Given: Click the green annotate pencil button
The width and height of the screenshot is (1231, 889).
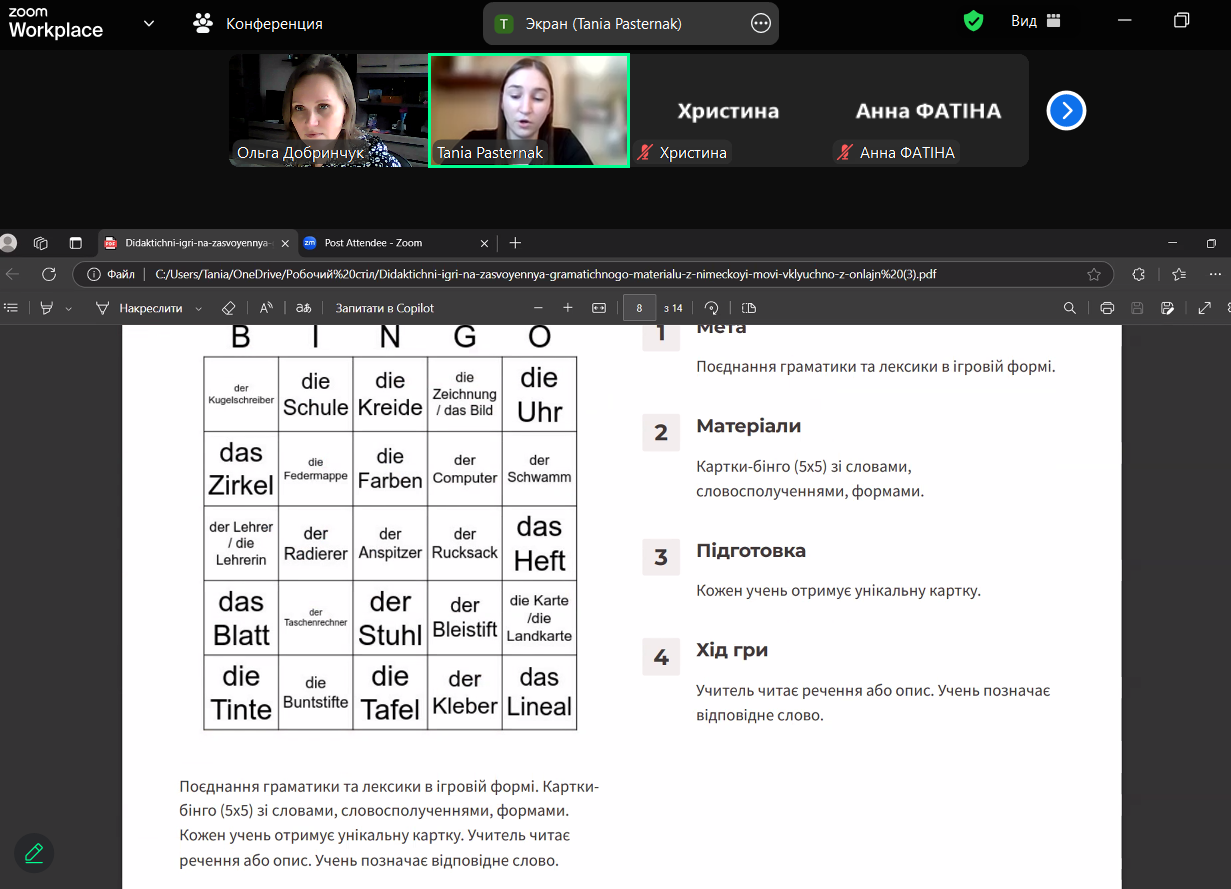Looking at the screenshot, I should 34,853.
